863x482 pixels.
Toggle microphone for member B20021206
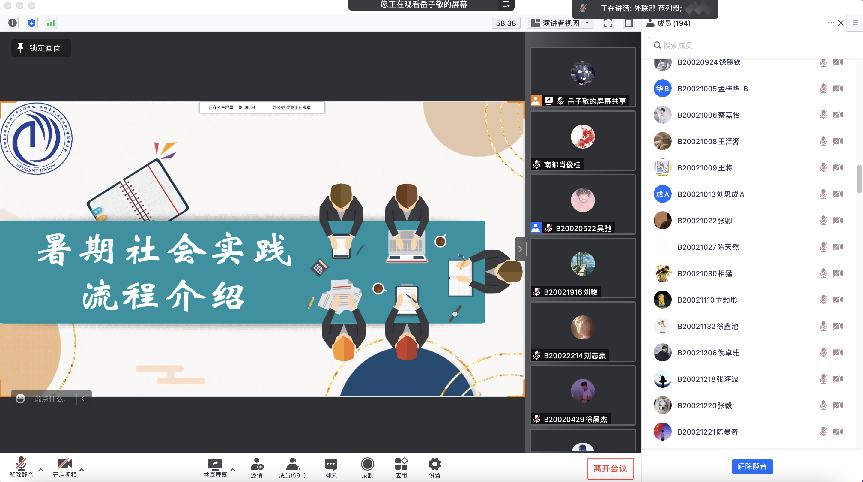pos(824,353)
